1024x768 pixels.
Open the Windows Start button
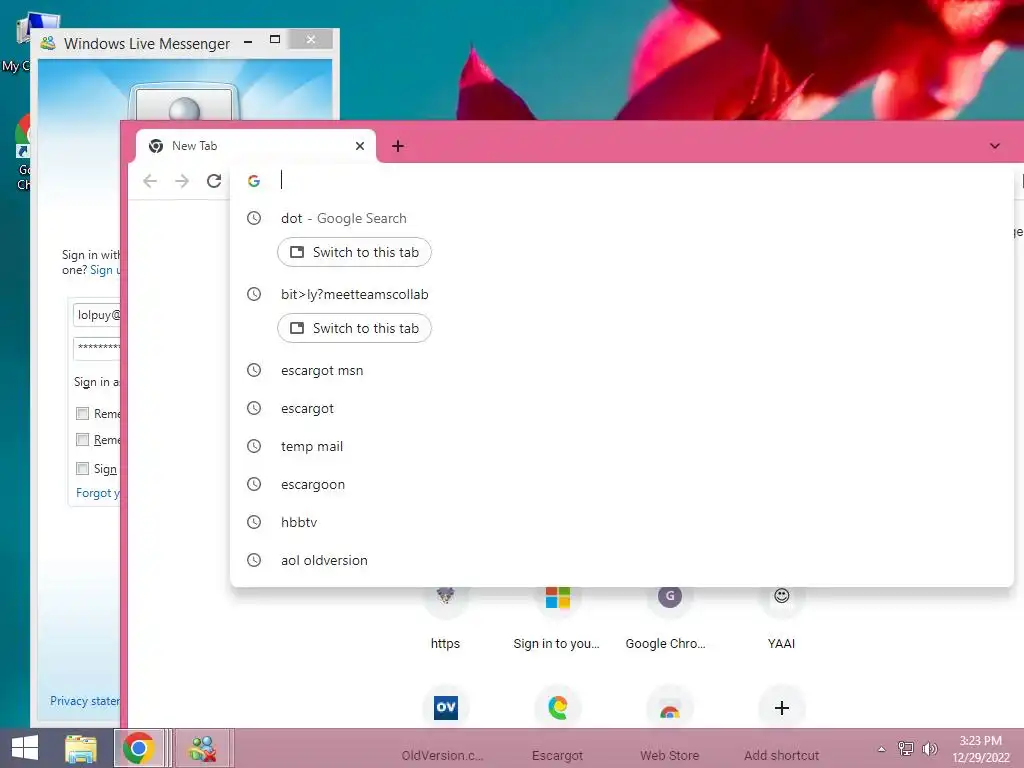[x=25, y=748]
